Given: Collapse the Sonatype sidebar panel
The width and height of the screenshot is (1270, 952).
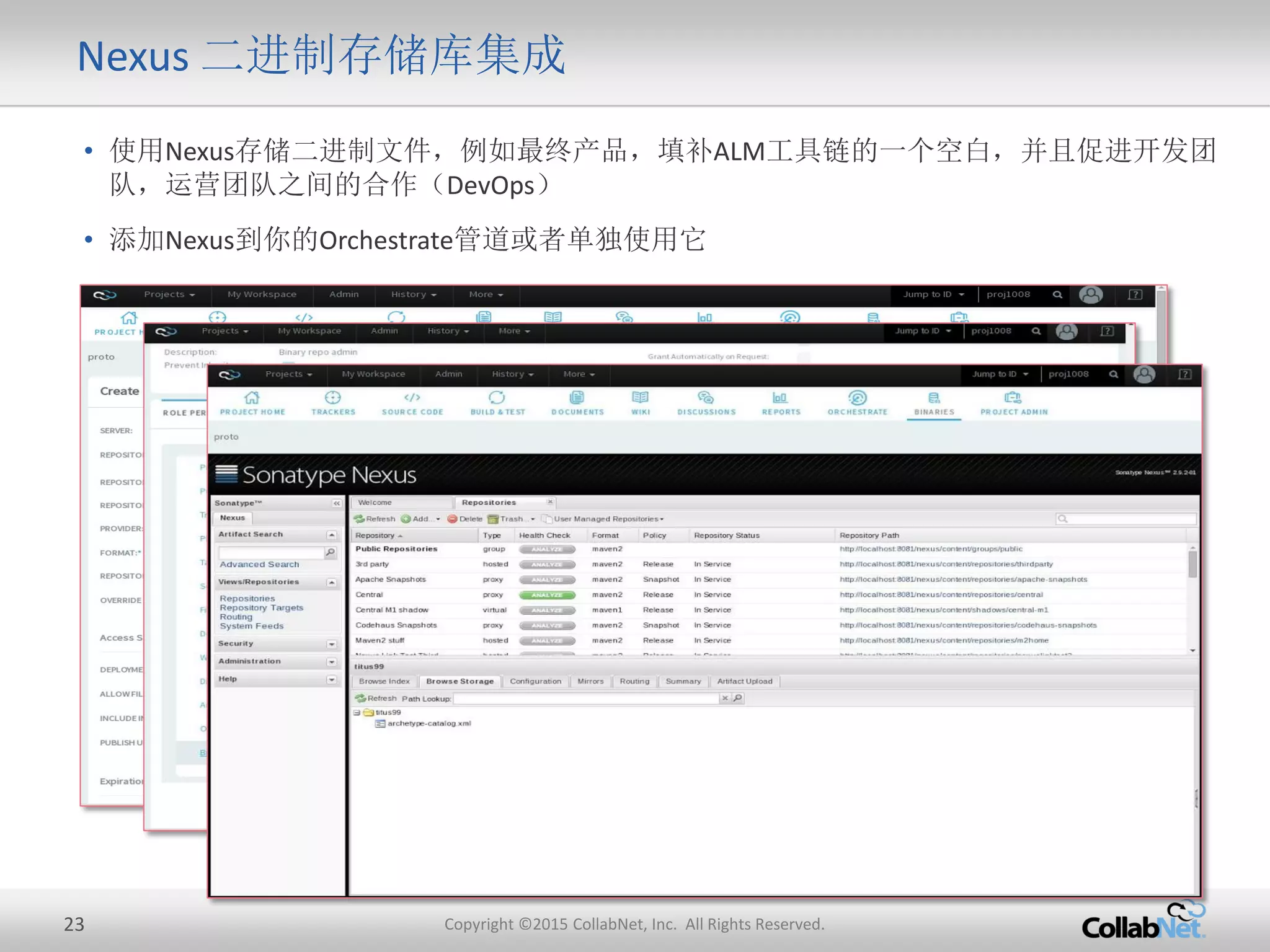Looking at the screenshot, I should click(336, 503).
